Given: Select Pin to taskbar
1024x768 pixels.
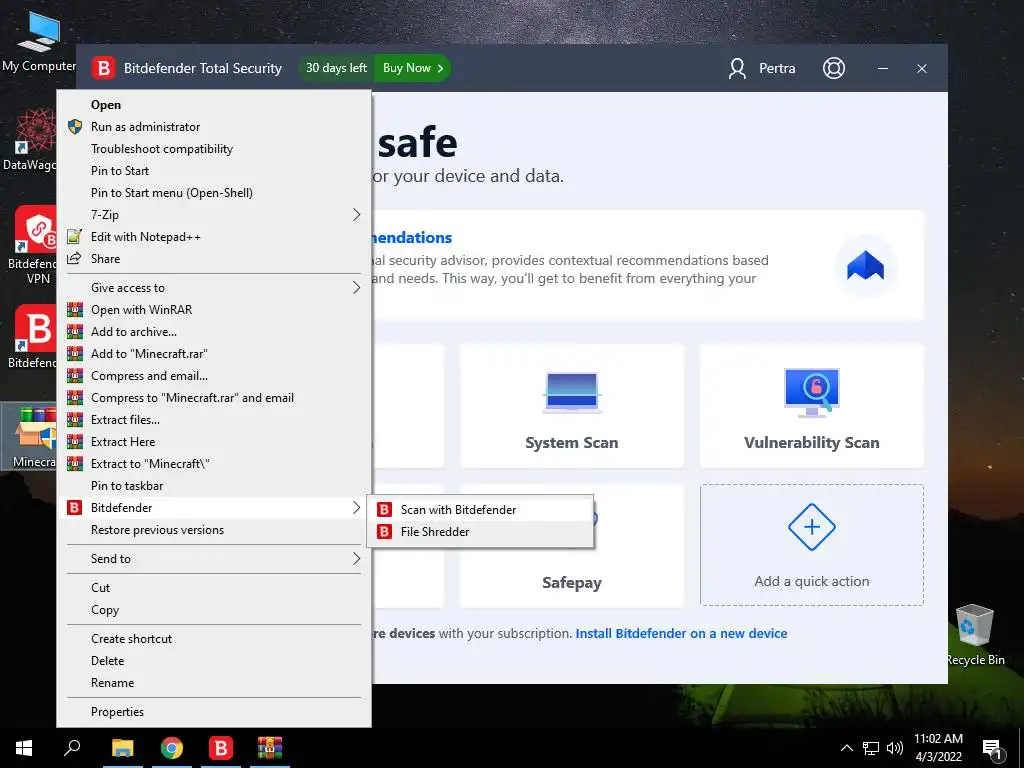Looking at the screenshot, I should tap(214, 486).
